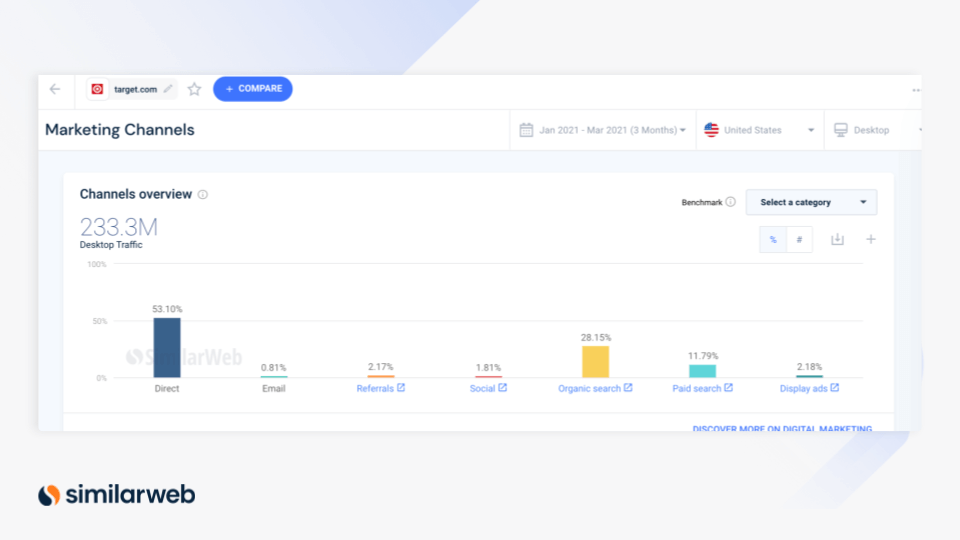Click the 11.79% value label
The height and width of the screenshot is (540, 960).
click(703, 356)
